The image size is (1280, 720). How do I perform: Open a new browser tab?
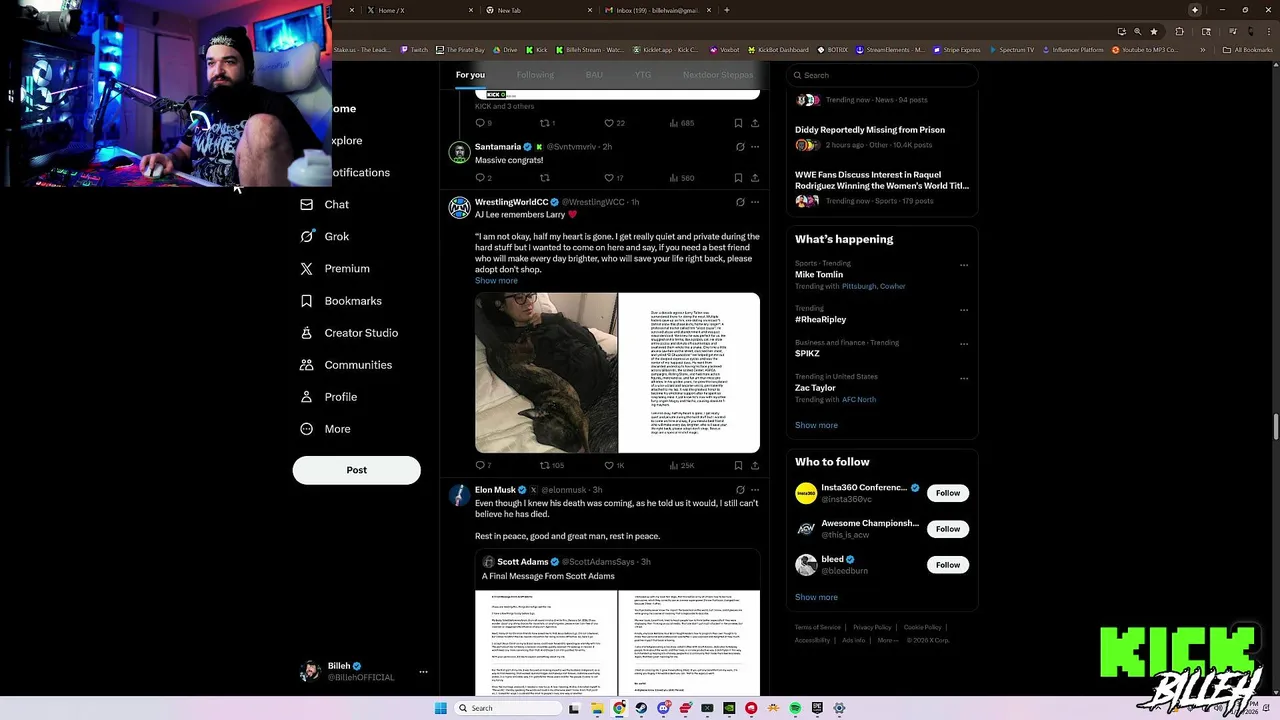[x=726, y=10]
